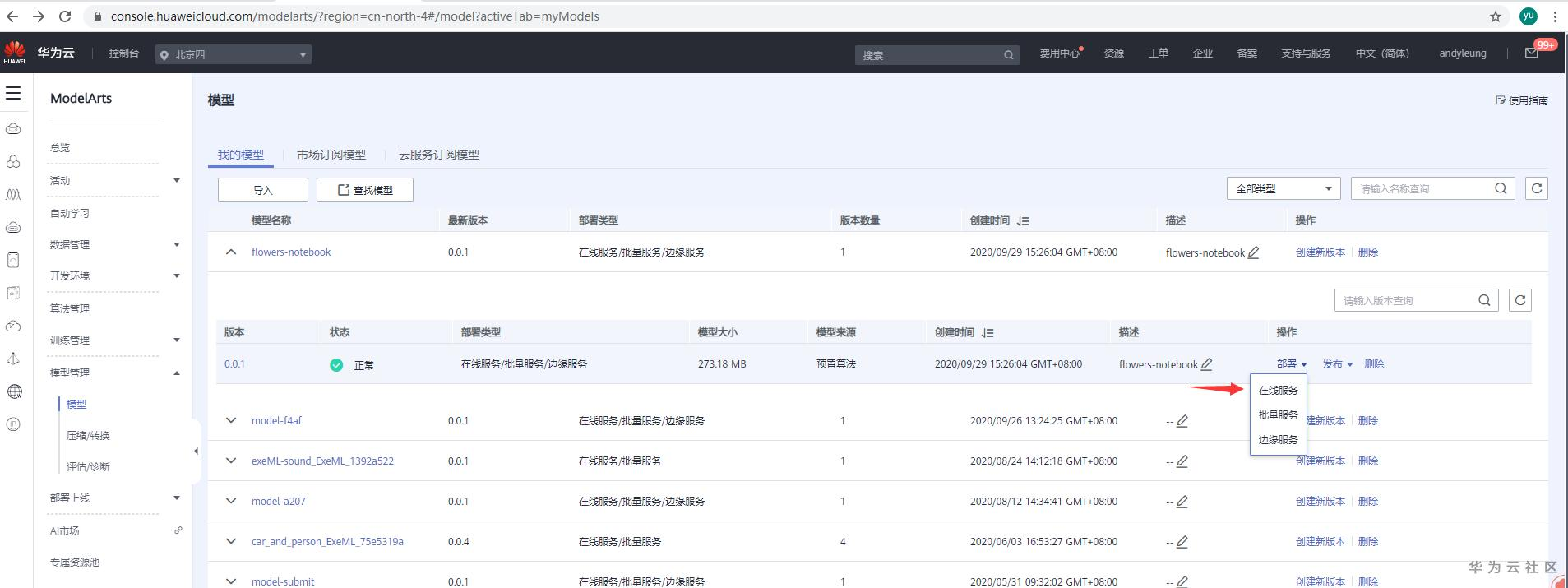
Task: Edit description pencil for car_and_person_ExeML_75e5319a
Action: (1182, 542)
